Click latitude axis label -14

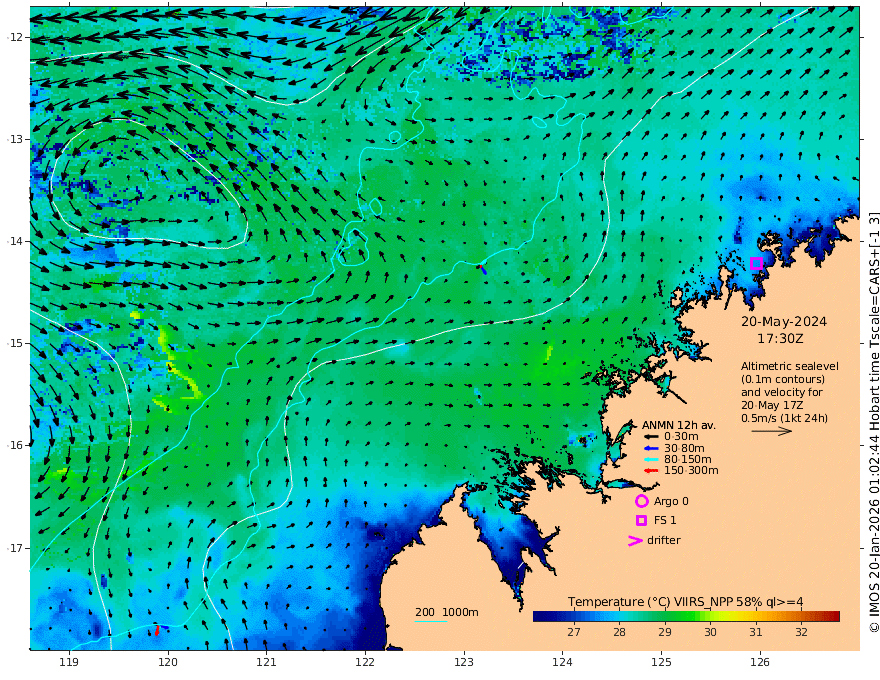pos(15,241)
